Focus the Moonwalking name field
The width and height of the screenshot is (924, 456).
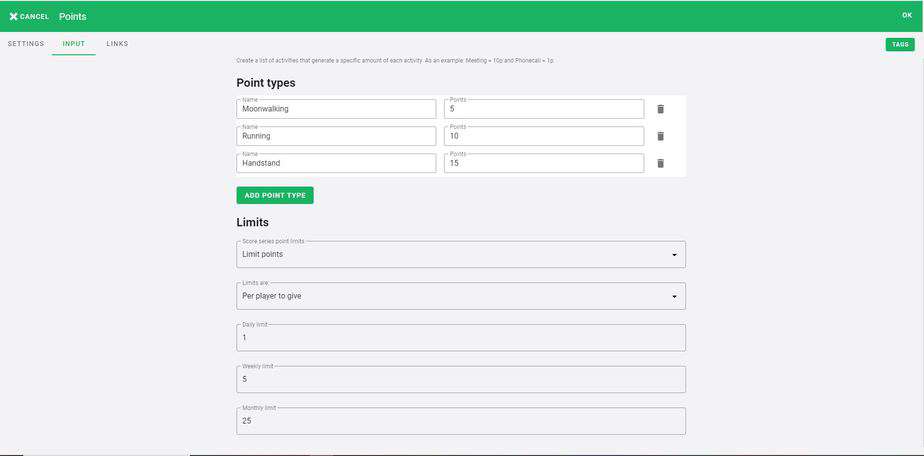tap(336, 109)
